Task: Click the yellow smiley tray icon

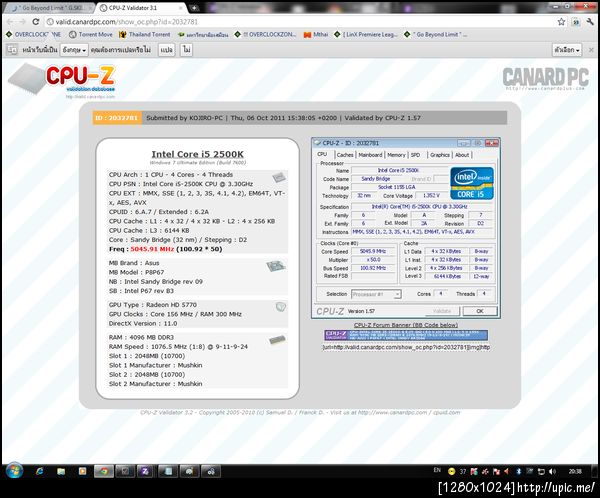Action: click(x=452, y=472)
